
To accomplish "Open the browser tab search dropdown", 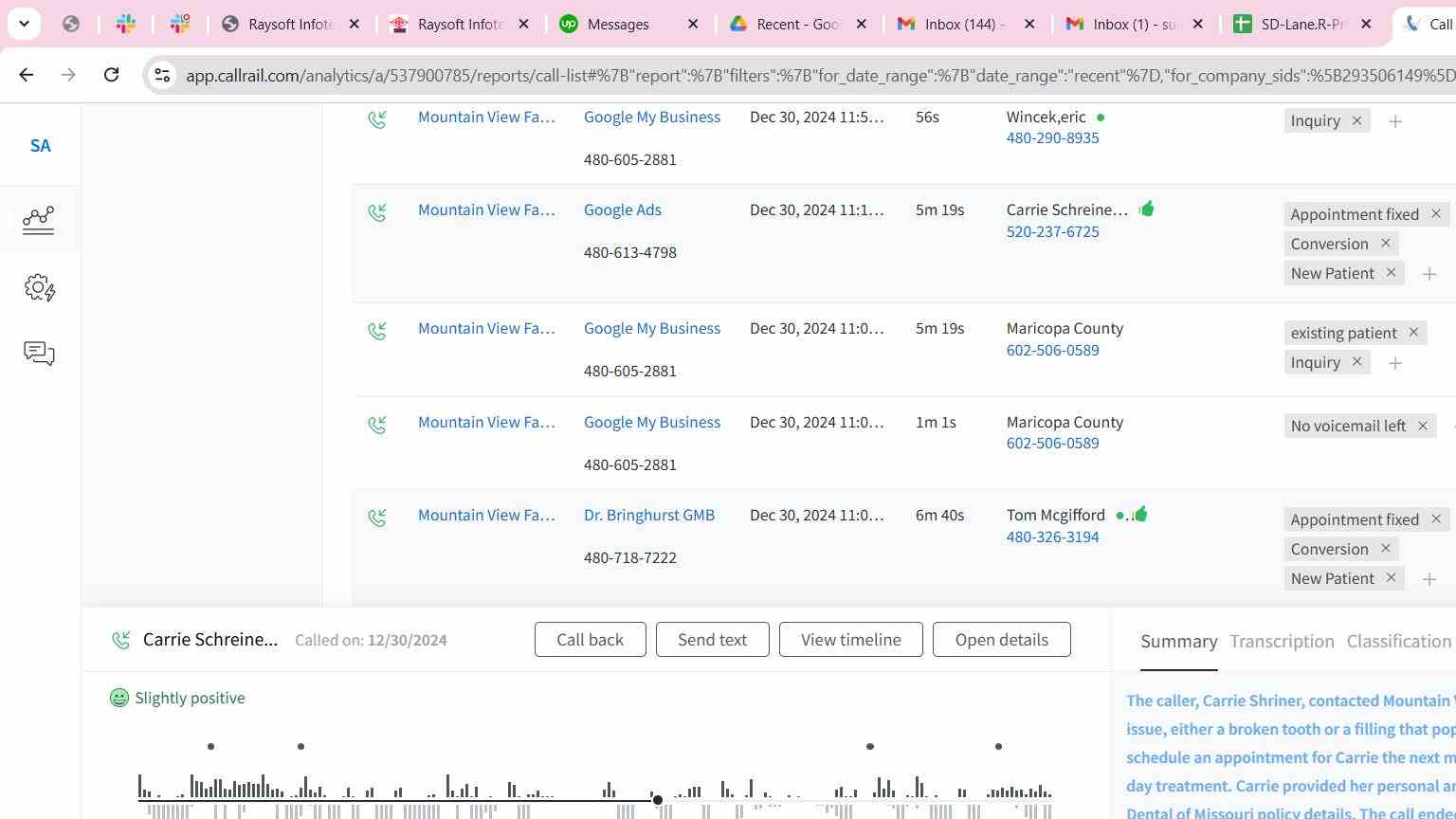I will 24,24.
